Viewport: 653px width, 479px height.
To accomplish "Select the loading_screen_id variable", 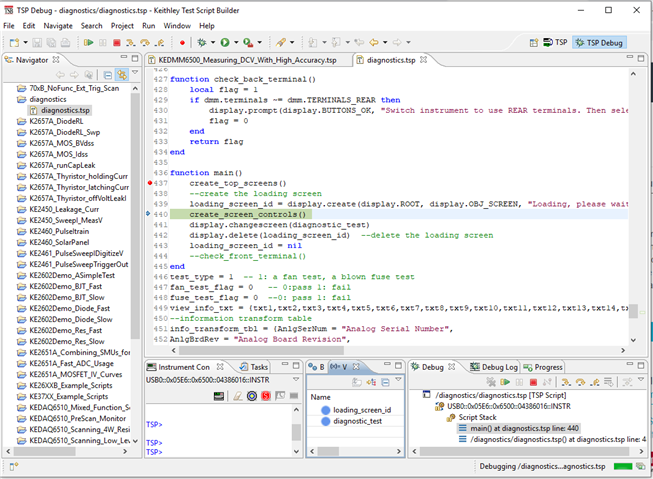I will [x=361, y=410].
